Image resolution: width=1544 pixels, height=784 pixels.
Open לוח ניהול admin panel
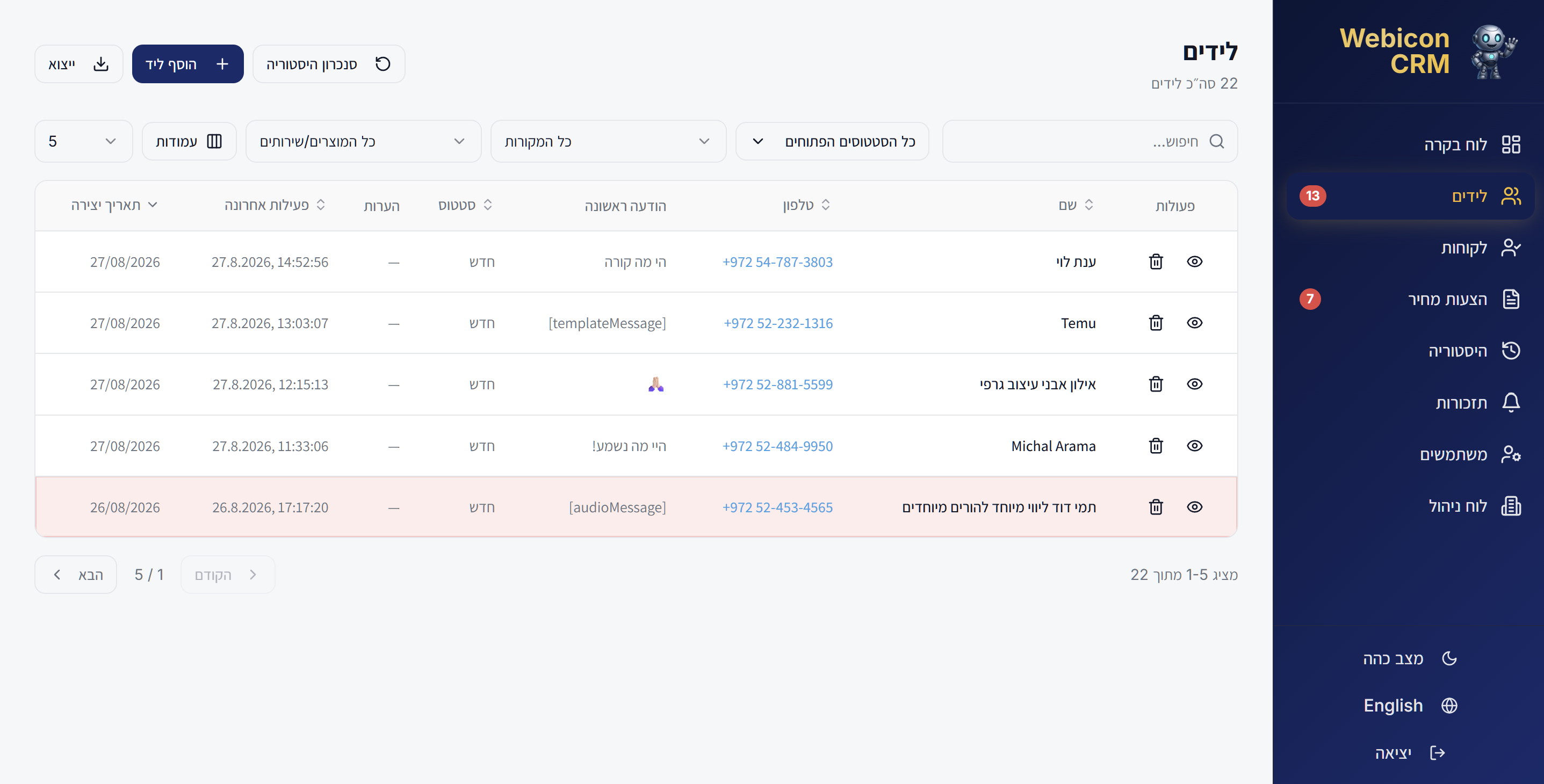(x=1410, y=505)
